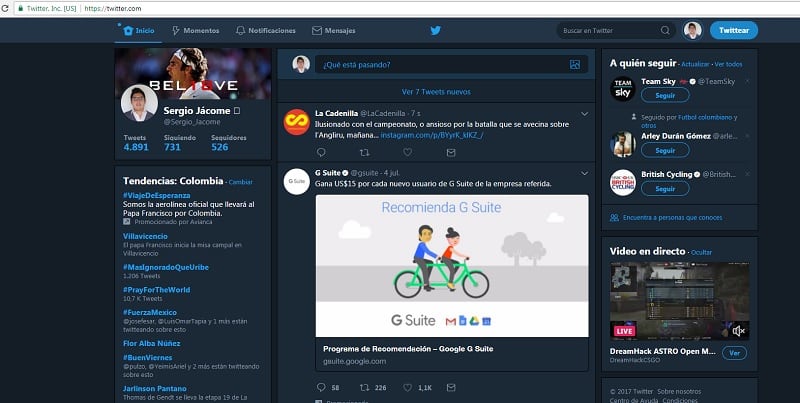
Task: Open the instagram.com link in La Cadenilla tweet
Action: click(432, 135)
